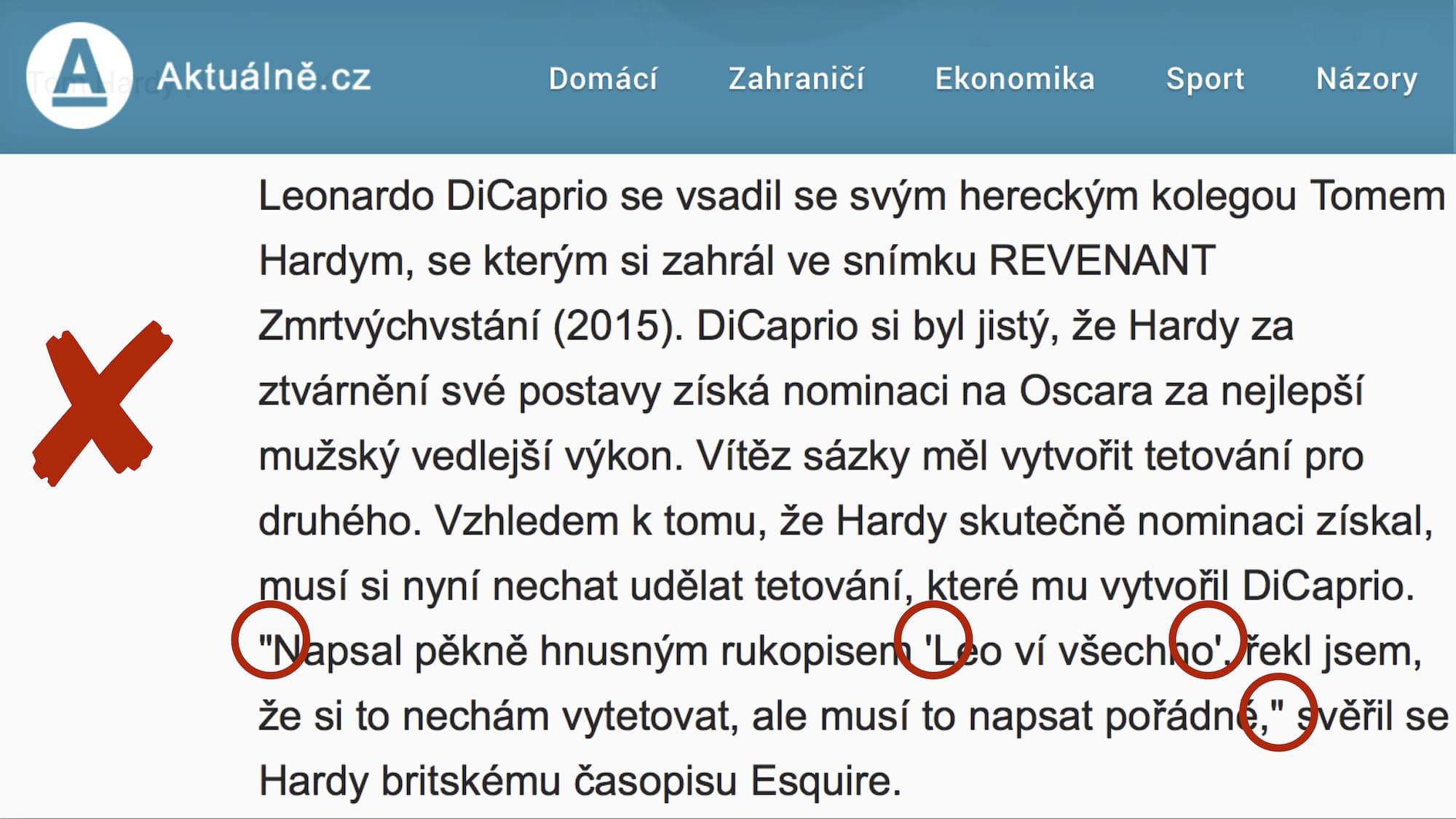The height and width of the screenshot is (819, 1456).
Task: Click the Aktuálně.cz site name text
Action: (x=264, y=76)
